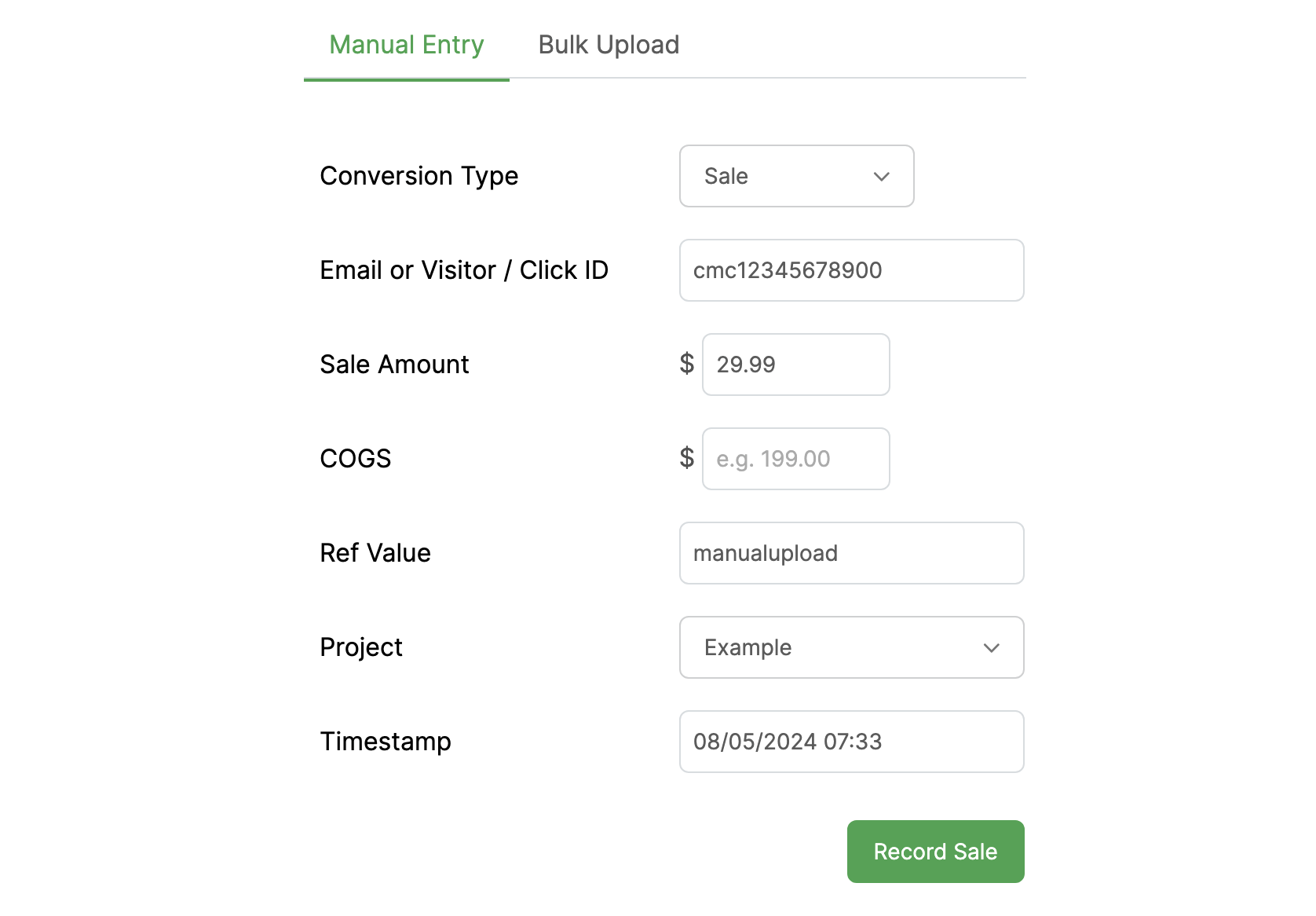Click into the empty COGS amount field
The height and width of the screenshot is (916, 1316).
coord(795,459)
